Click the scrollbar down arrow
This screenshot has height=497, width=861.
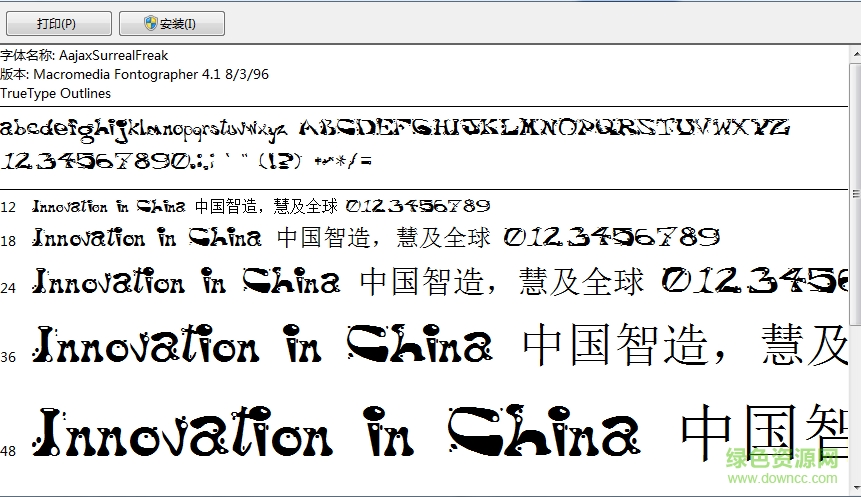click(854, 490)
